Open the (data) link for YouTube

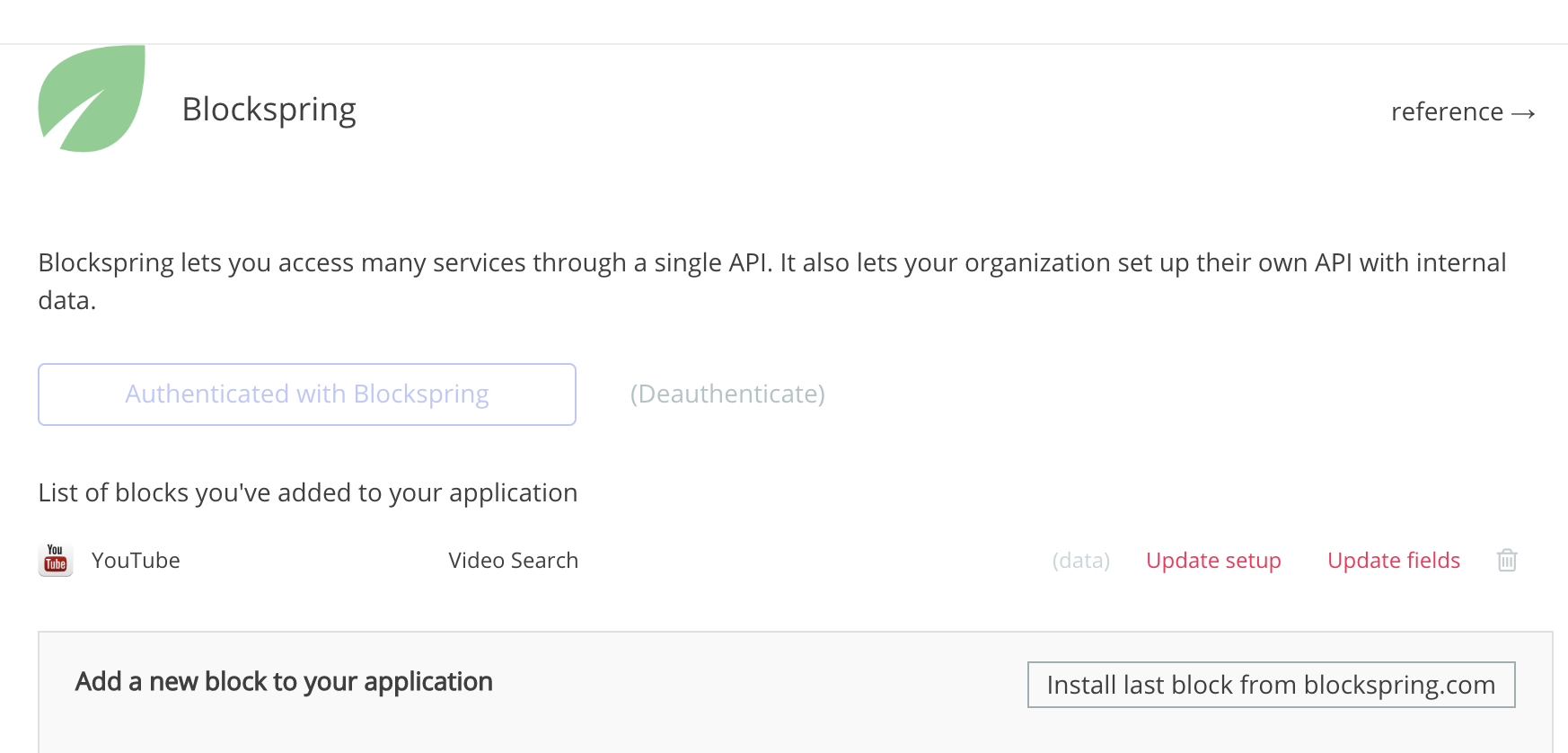point(1080,561)
